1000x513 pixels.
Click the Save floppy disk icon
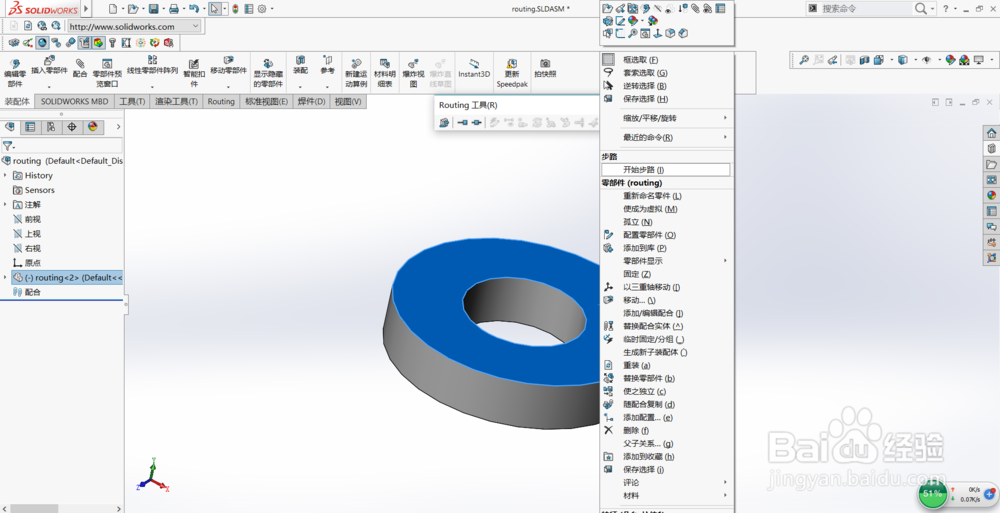(x=153, y=9)
